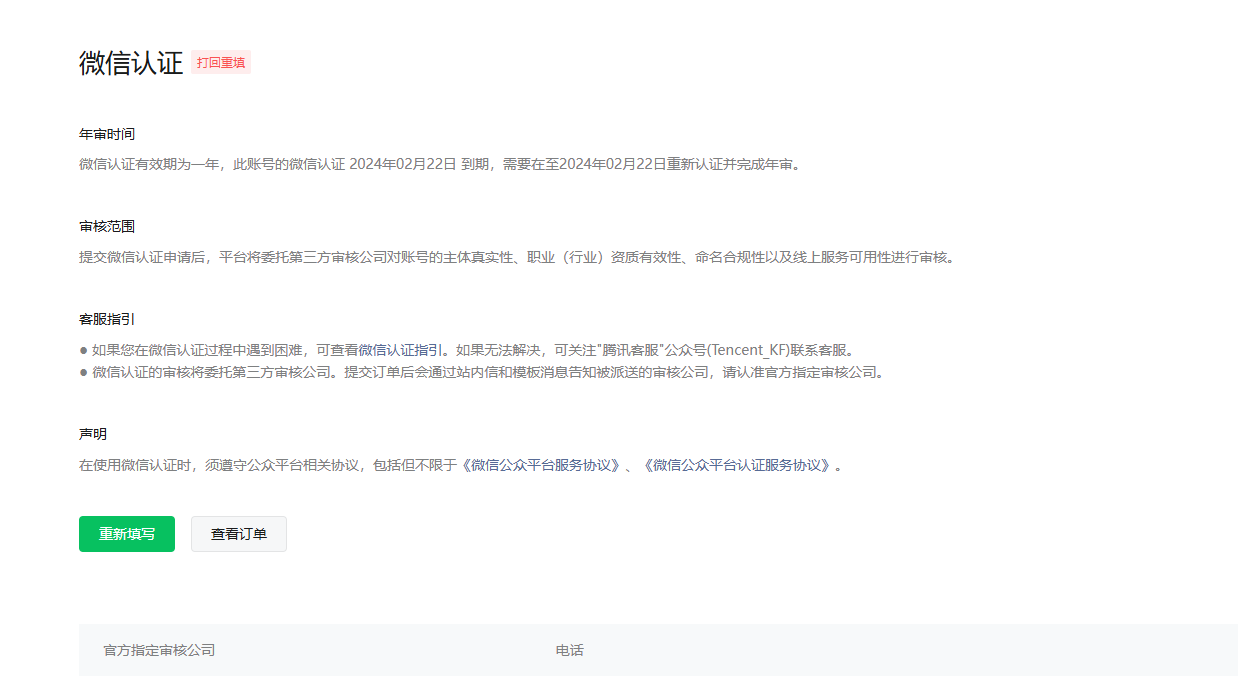This screenshot has height=676, width=1238.
Task: Open 《微信公众平台服务协议》 link
Action: coord(541,465)
